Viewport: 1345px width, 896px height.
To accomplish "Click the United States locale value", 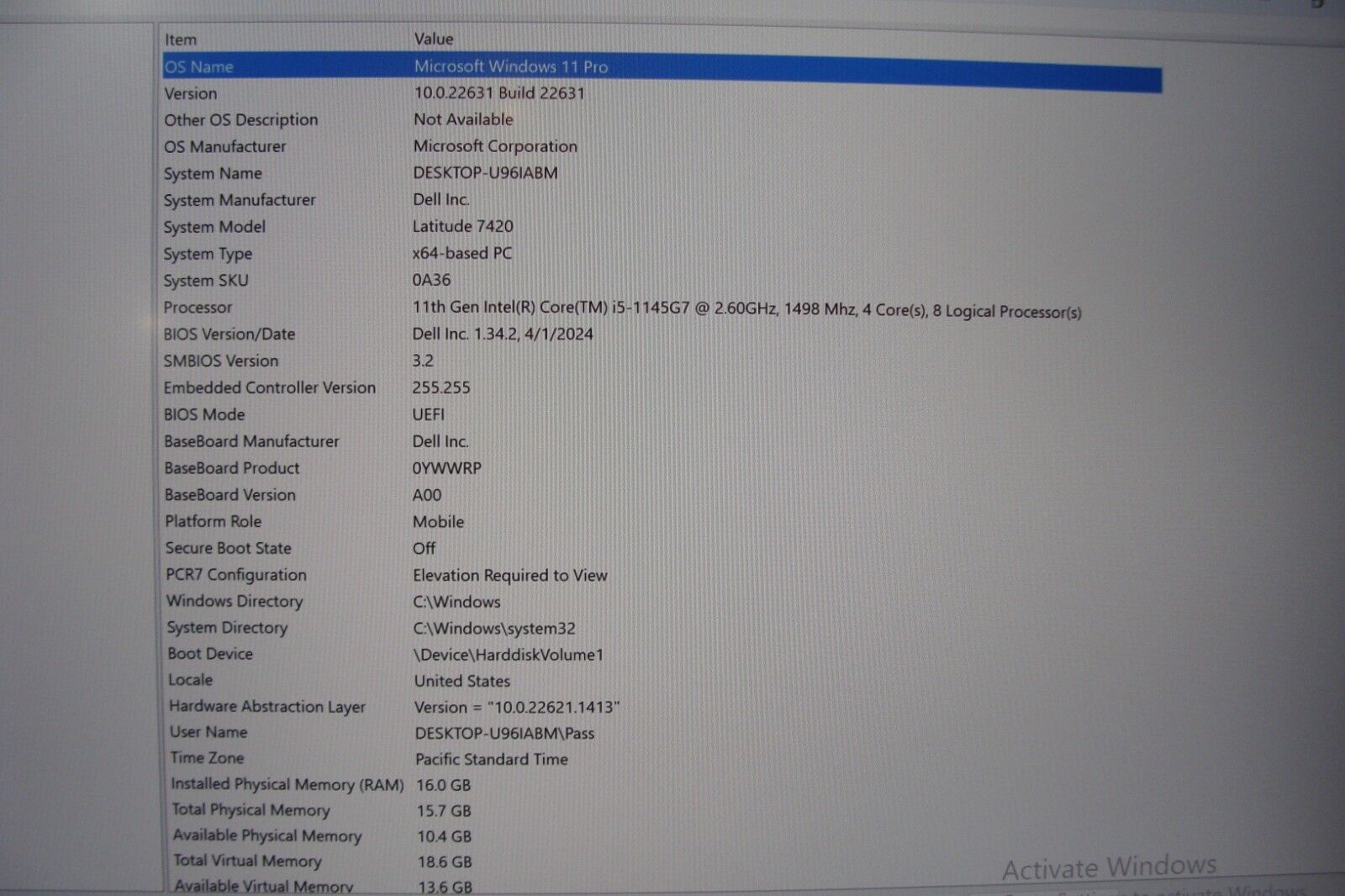I will [x=462, y=681].
